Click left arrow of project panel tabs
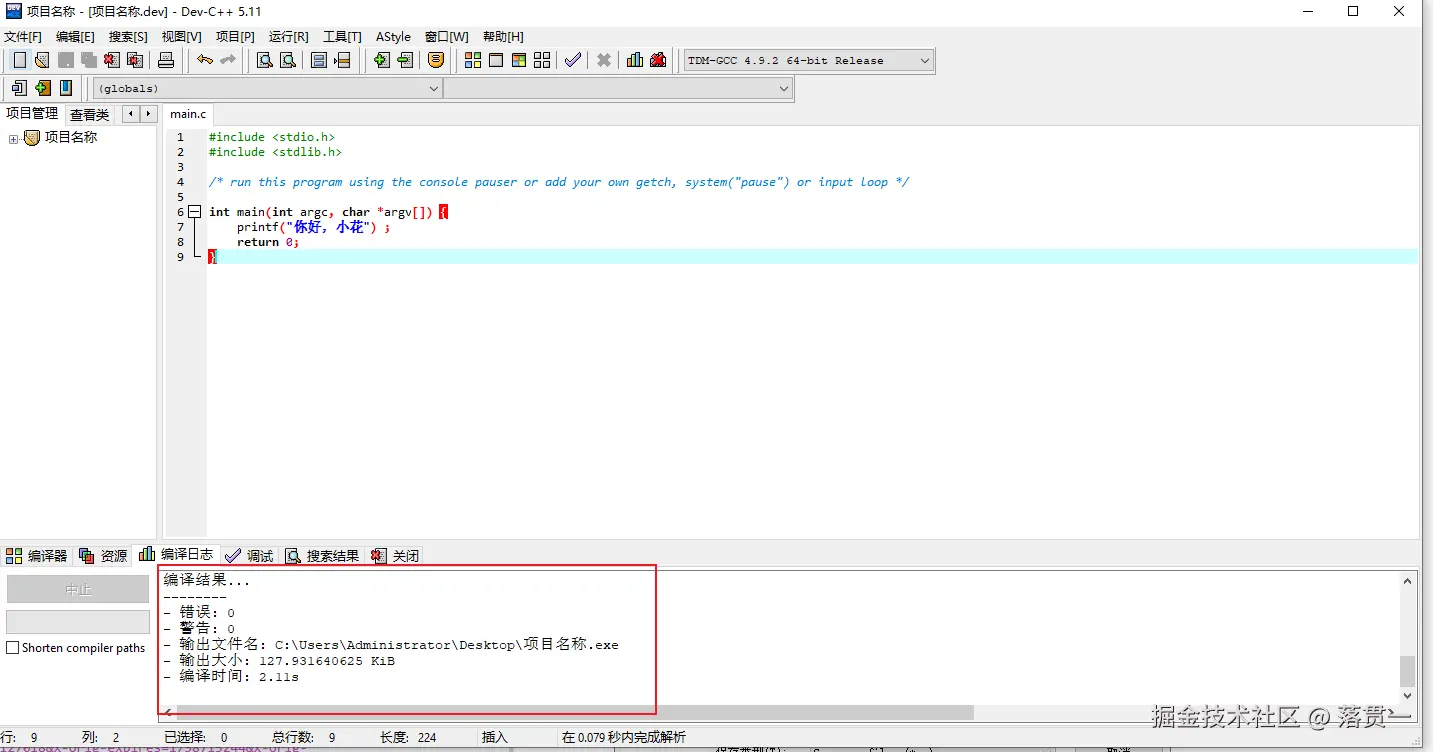The height and width of the screenshot is (752, 1433). pyautogui.click(x=131, y=114)
